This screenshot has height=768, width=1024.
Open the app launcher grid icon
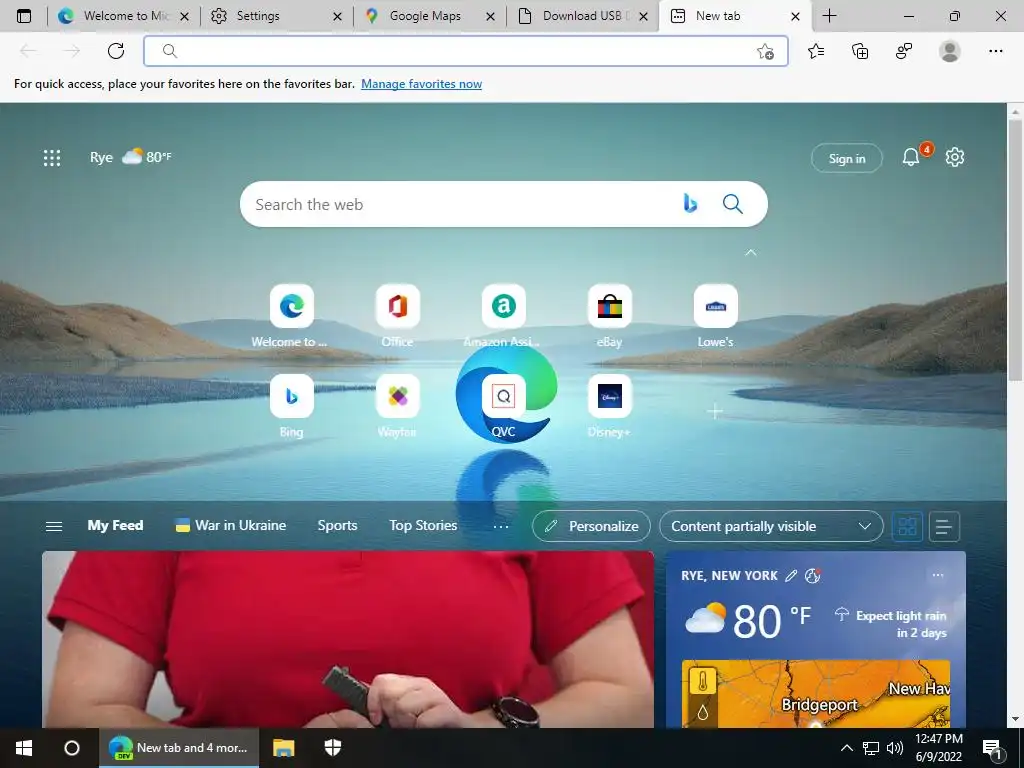point(52,157)
